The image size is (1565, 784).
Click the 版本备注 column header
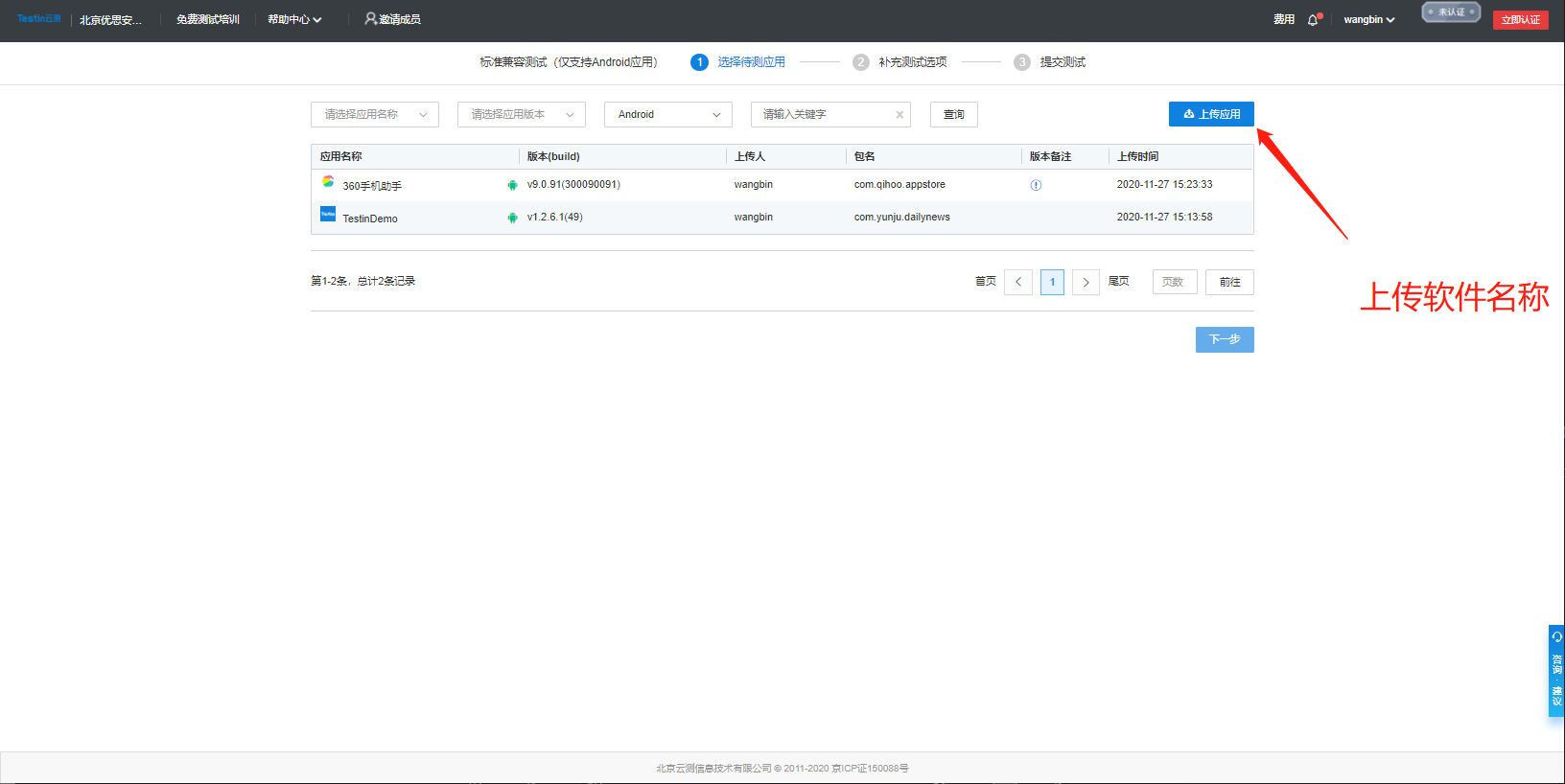pyautogui.click(x=1050, y=156)
